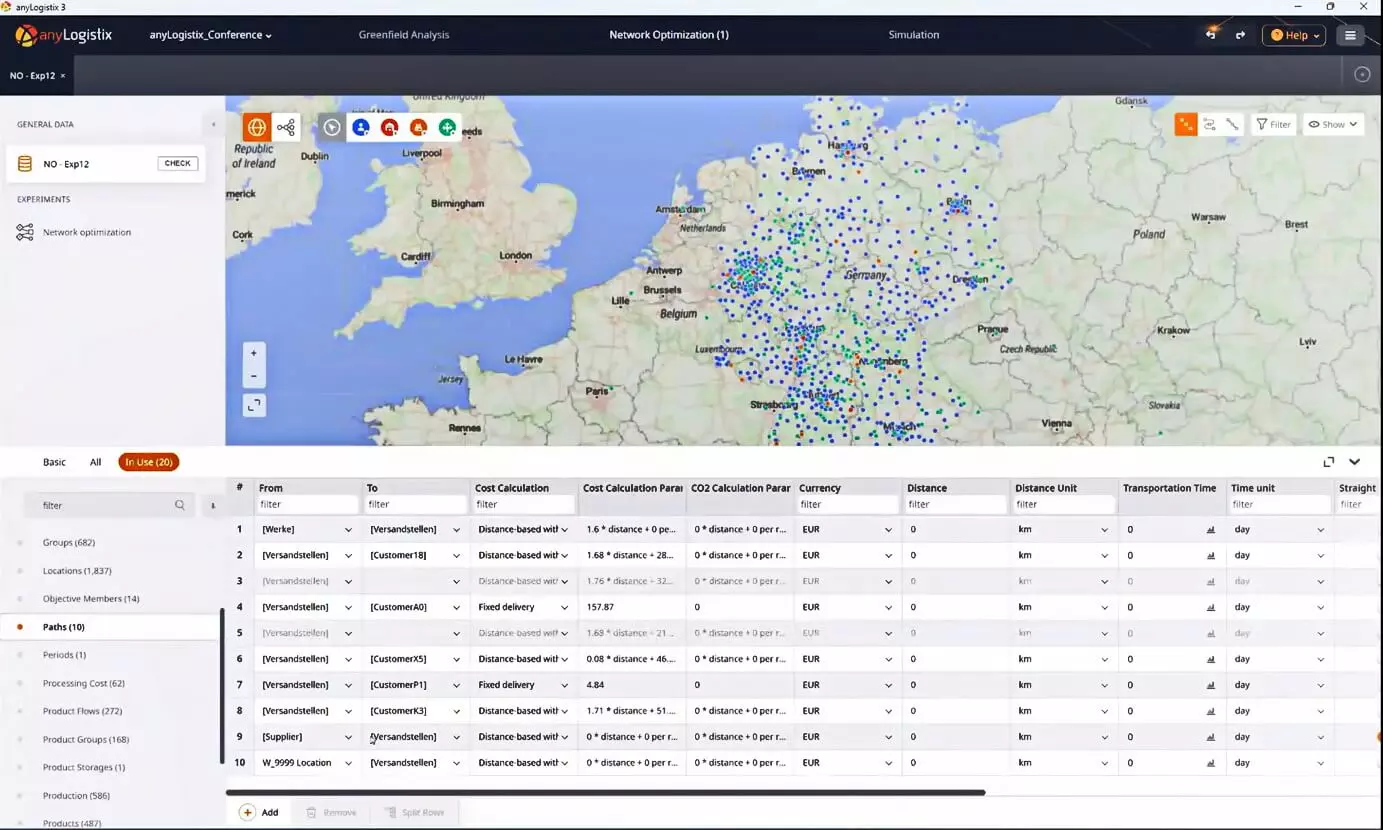The width and height of the screenshot is (1383, 830).
Task: Toggle the Show visibility options on map
Action: (1334, 124)
